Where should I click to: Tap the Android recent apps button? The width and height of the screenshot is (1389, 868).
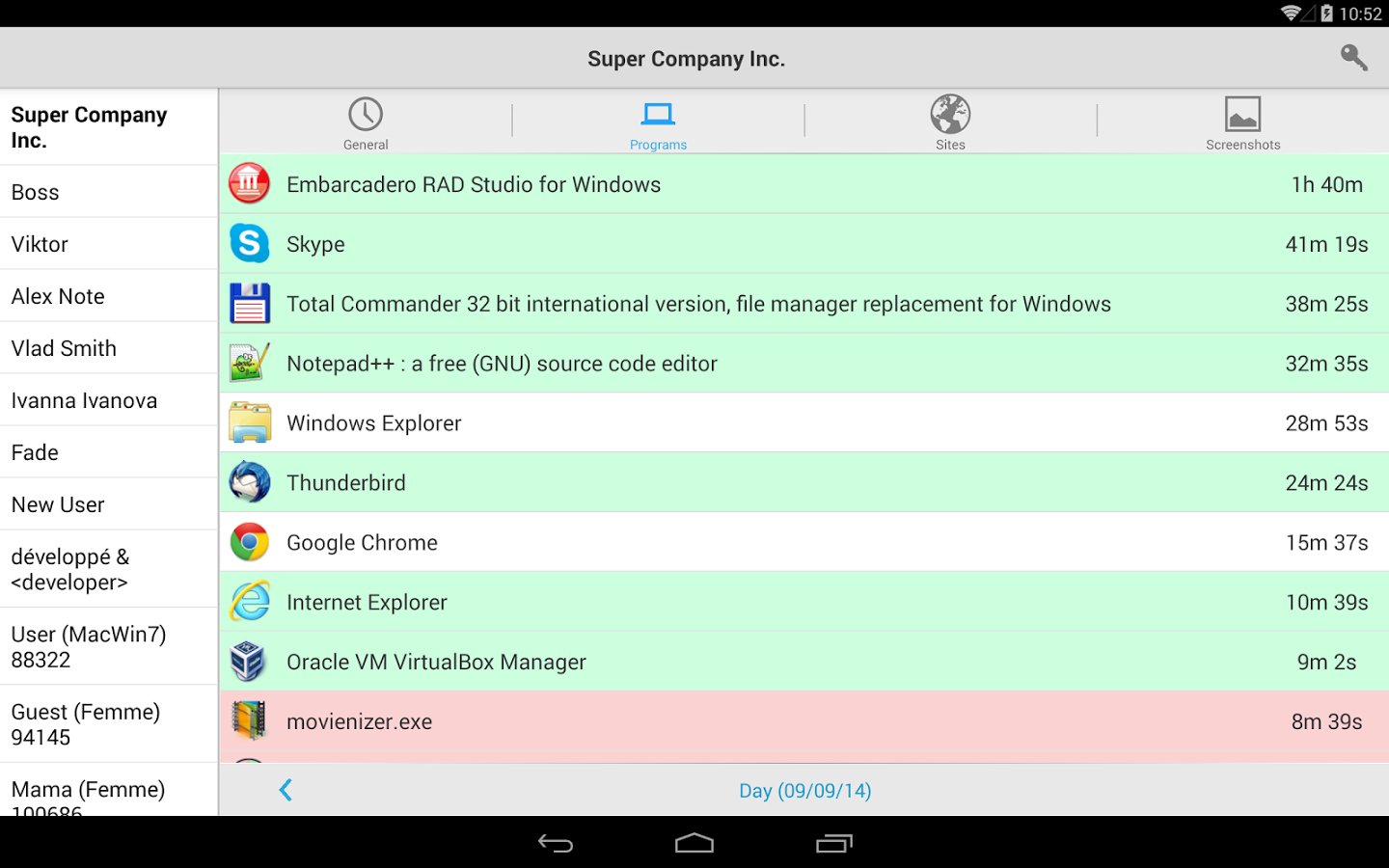834,844
